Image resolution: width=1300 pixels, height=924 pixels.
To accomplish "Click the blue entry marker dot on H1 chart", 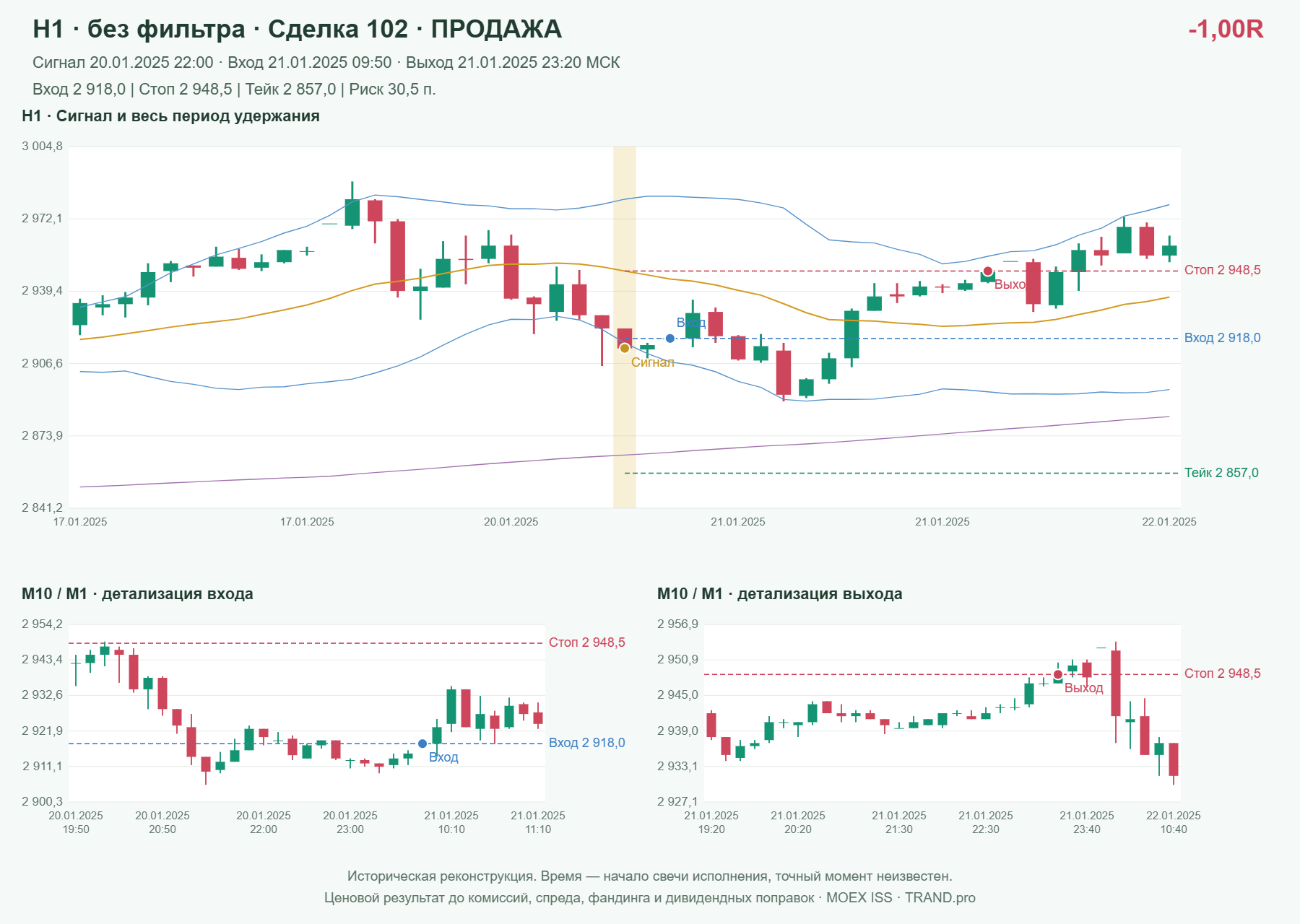I will coord(670,338).
